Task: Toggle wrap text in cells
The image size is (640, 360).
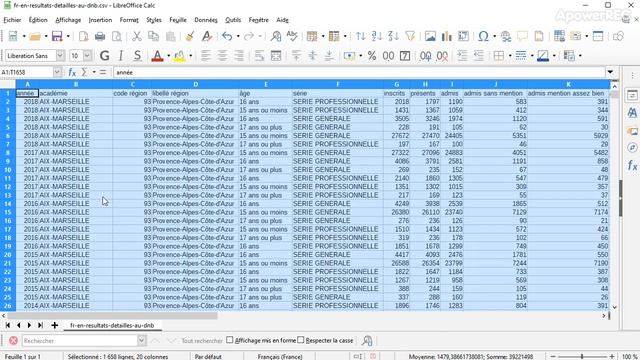Action: (259, 56)
